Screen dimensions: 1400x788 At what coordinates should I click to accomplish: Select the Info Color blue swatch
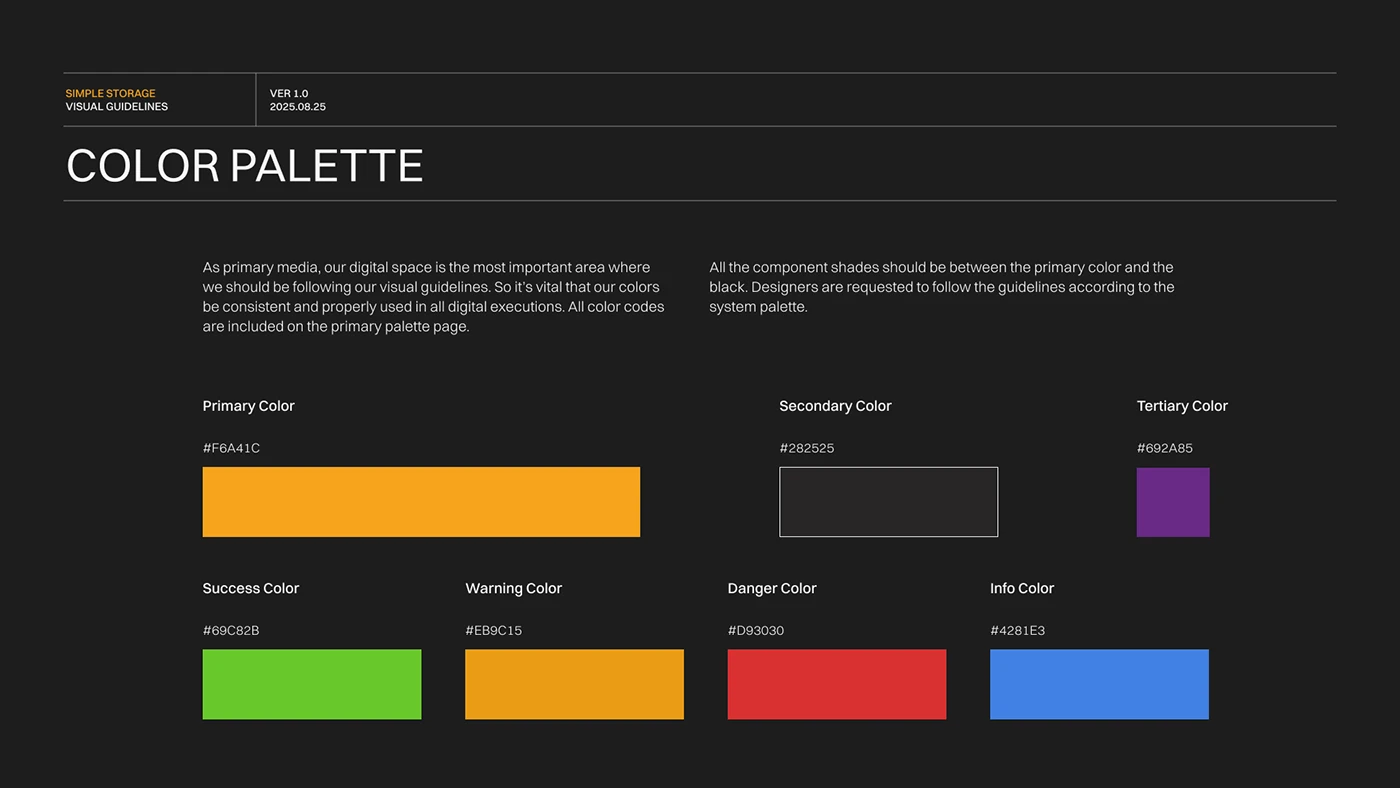tap(1099, 684)
